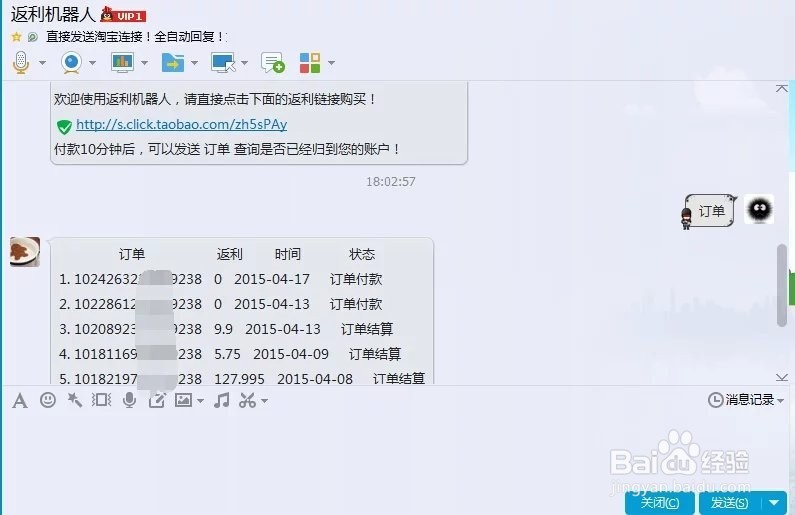Viewport: 795px width, 515px height.
Task: Click the timestamp 18:02:57
Action: pos(391,181)
